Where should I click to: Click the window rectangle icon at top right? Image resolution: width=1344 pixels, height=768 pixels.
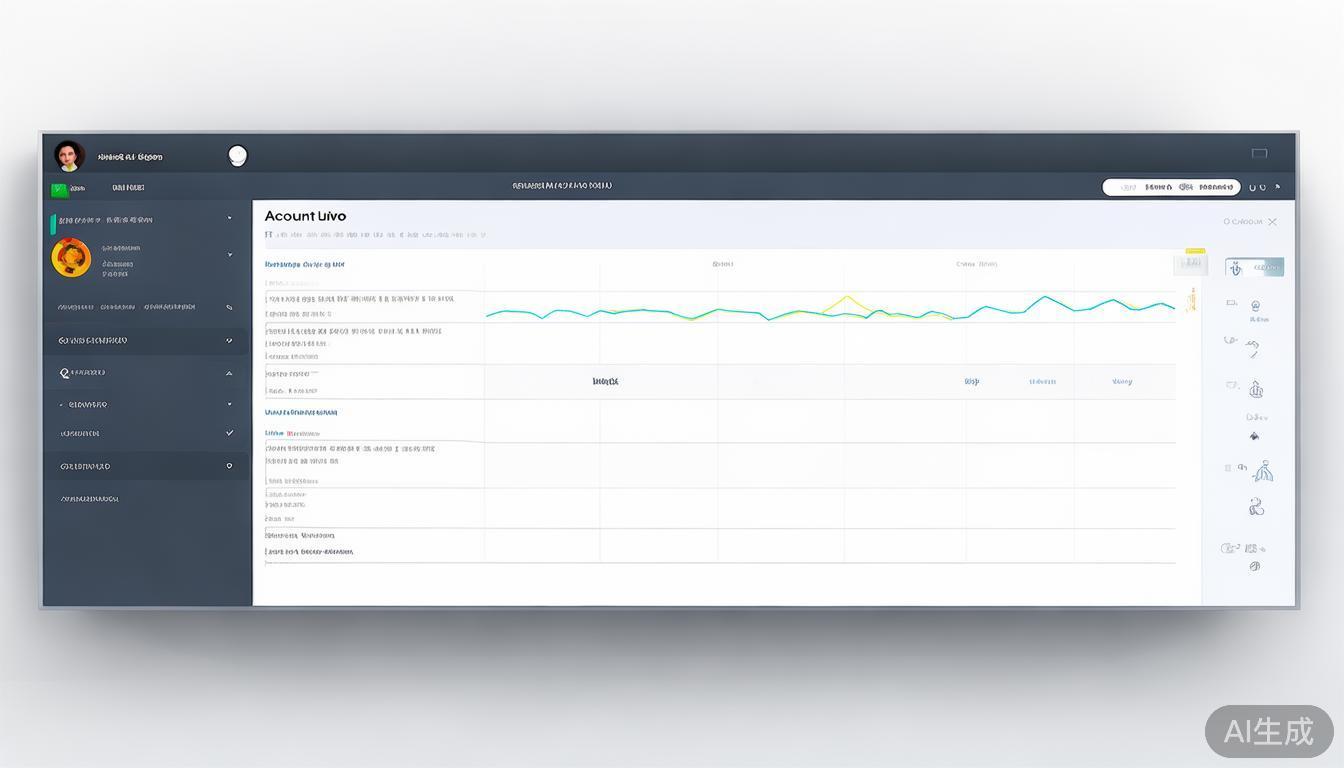(x=1259, y=153)
